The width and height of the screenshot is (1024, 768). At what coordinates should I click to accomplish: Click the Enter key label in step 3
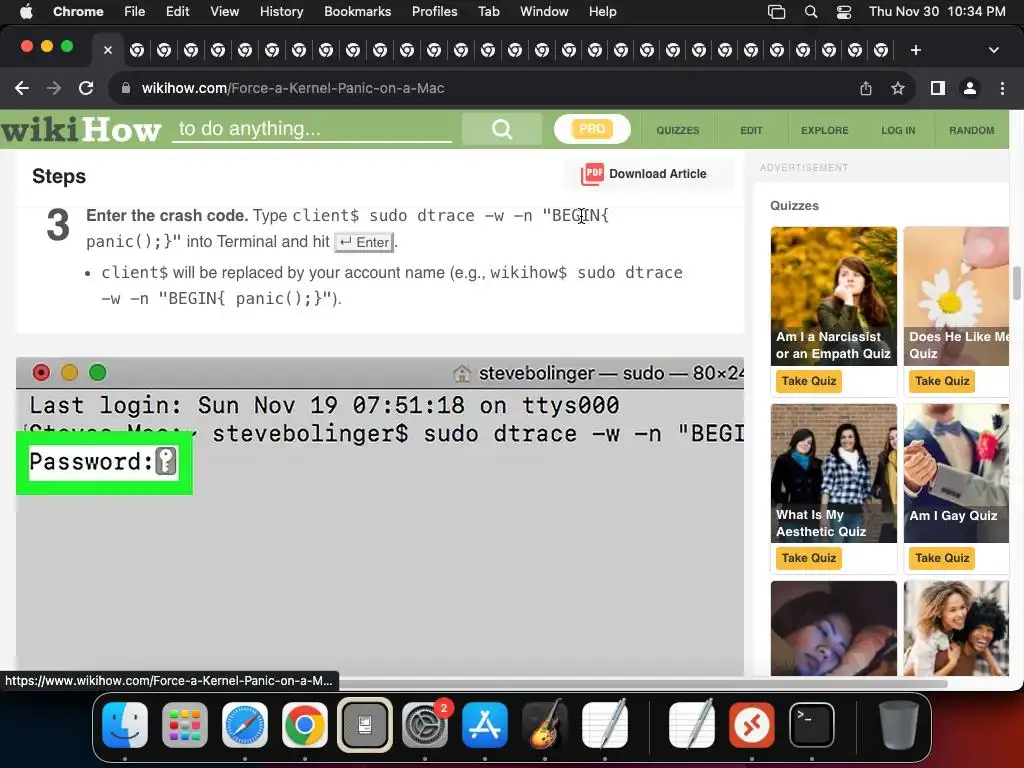click(x=364, y=242)
